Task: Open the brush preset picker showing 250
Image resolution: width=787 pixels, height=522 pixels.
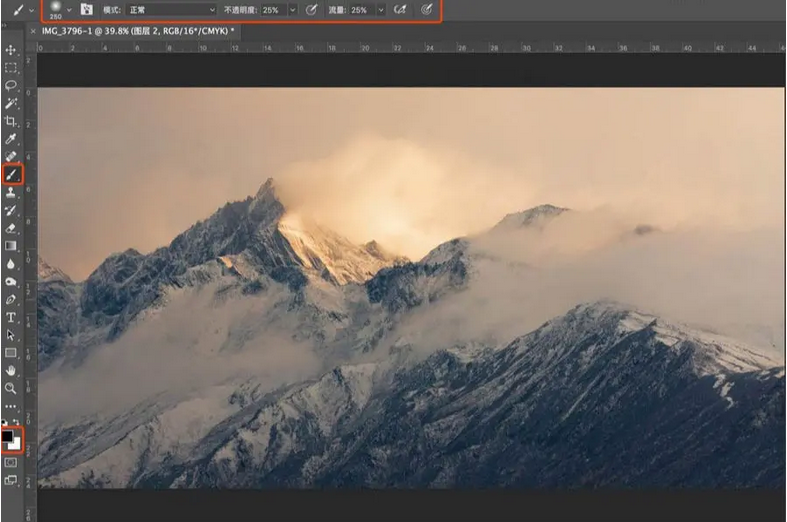Action: (x=55, y=10)
